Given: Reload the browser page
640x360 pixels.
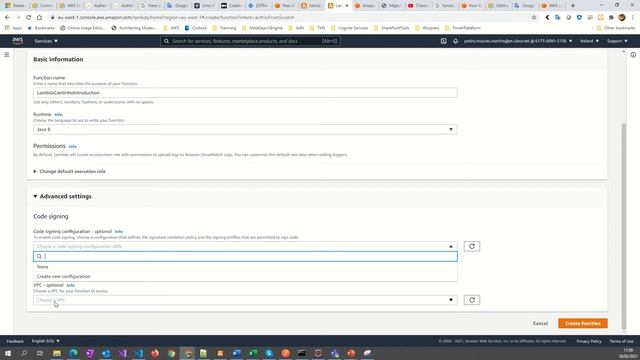Looking at the screenshot, I should [29, 18].
